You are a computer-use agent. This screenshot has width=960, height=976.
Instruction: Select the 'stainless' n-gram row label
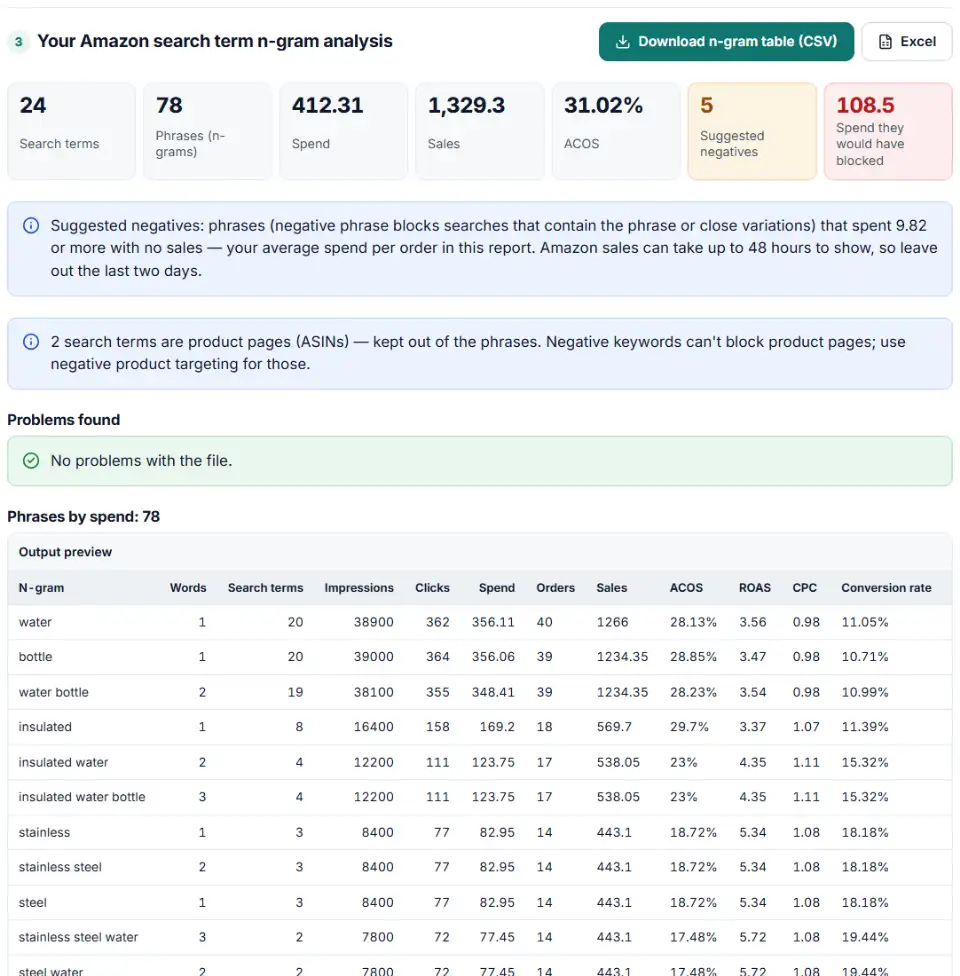point(44,832)
